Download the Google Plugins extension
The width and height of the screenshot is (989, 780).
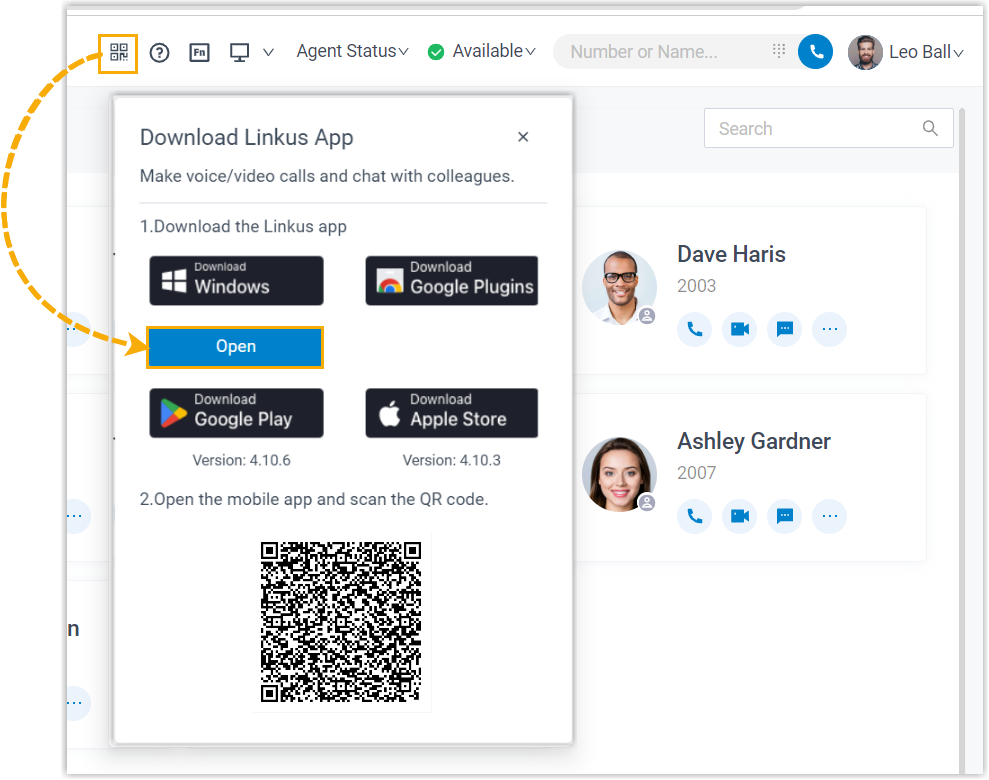pyautogui.click(x=452, y=280)
